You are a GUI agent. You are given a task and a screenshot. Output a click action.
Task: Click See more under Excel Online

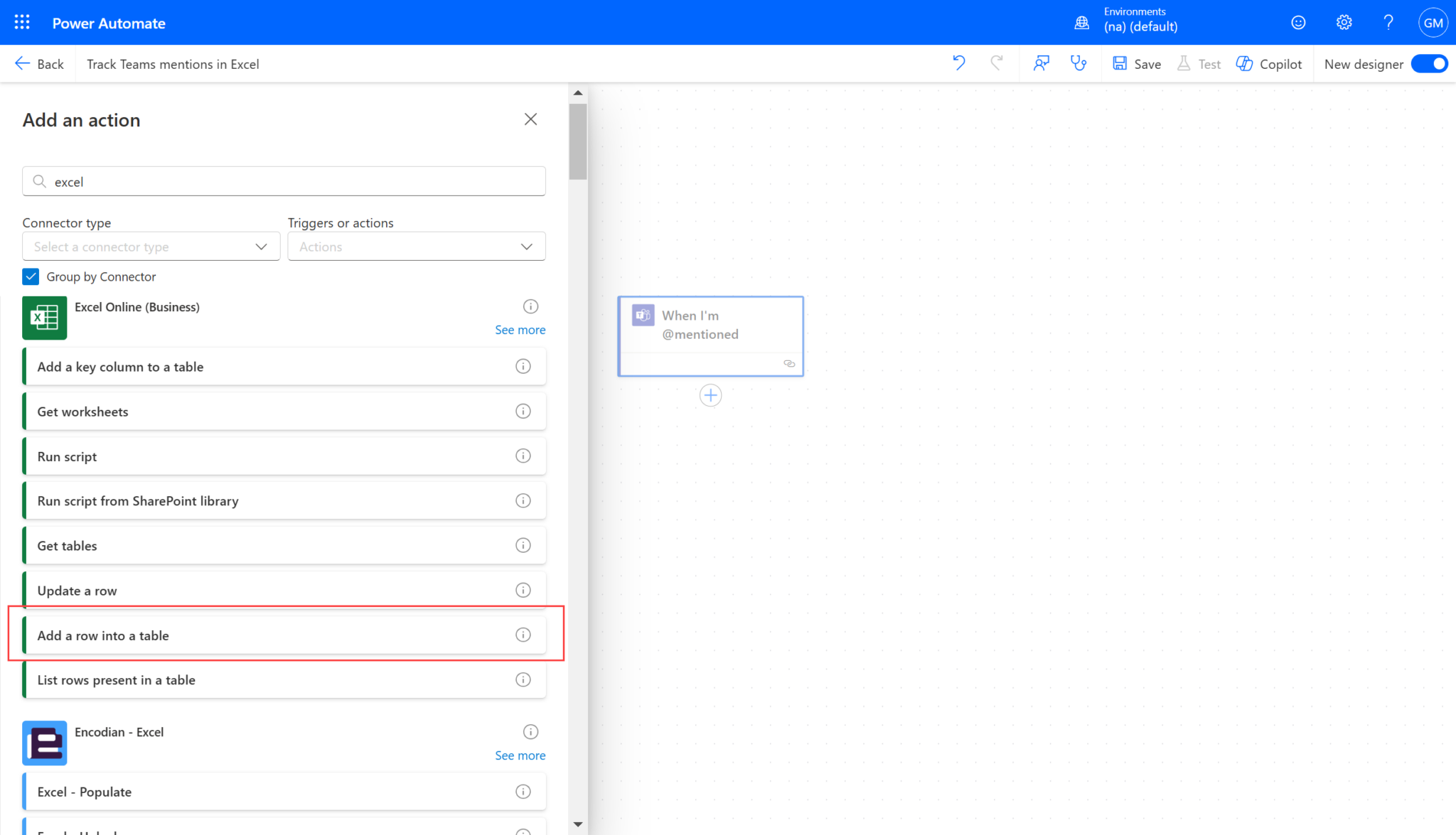pyautogui.click(x=520, y=330)
